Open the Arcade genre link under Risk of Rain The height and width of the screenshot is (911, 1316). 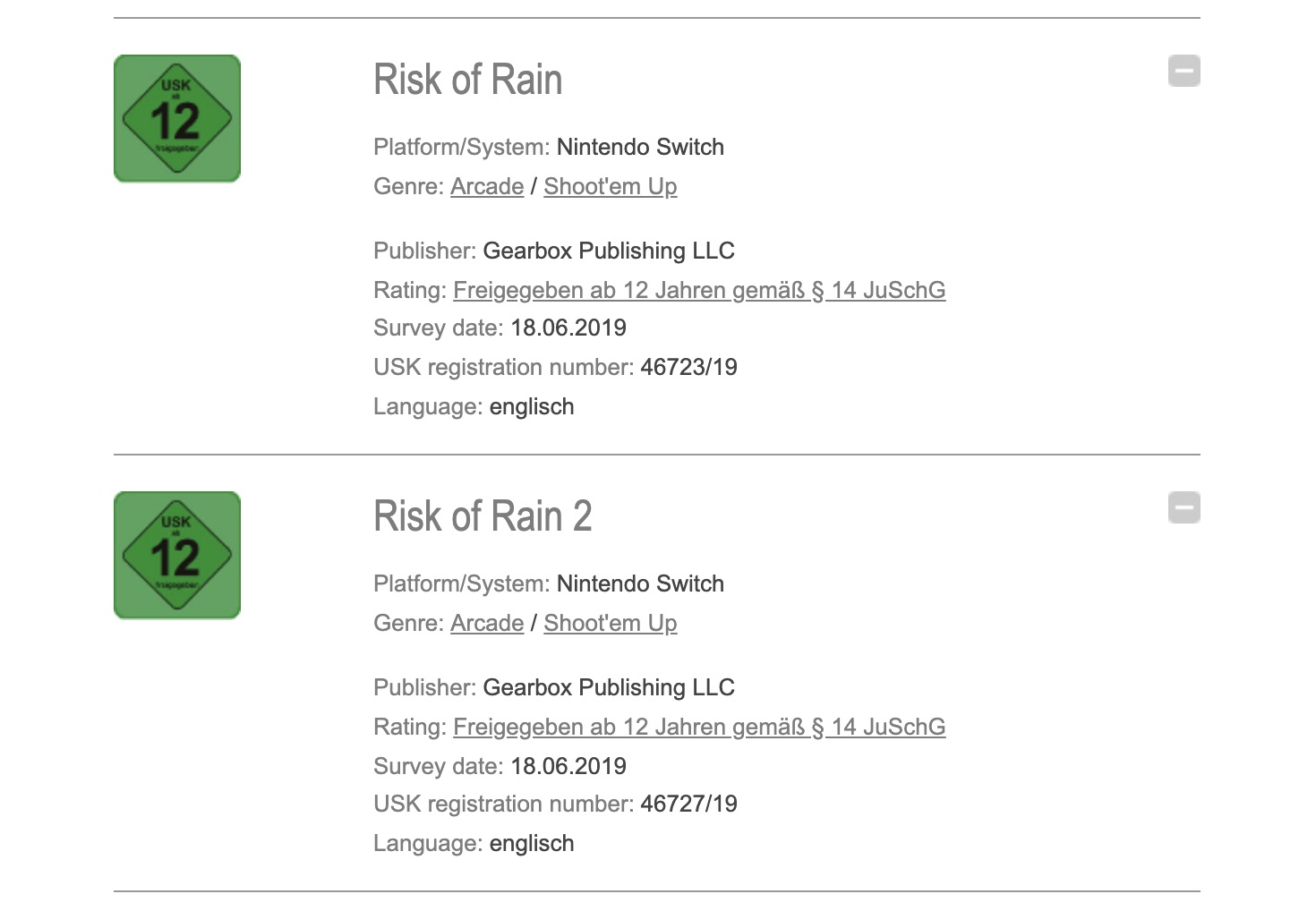click(x=486, y=186)
